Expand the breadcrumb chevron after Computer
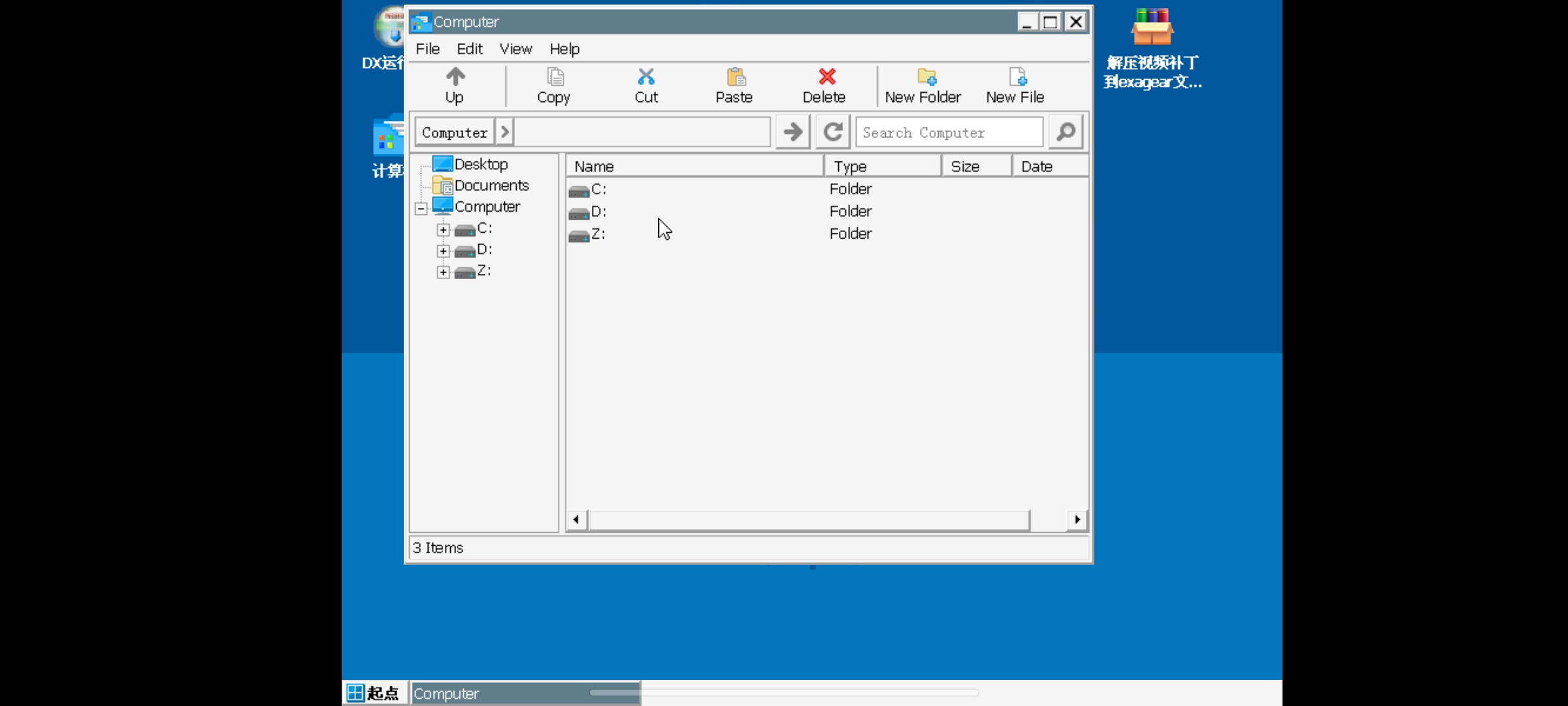 click(x=504, y=133)
